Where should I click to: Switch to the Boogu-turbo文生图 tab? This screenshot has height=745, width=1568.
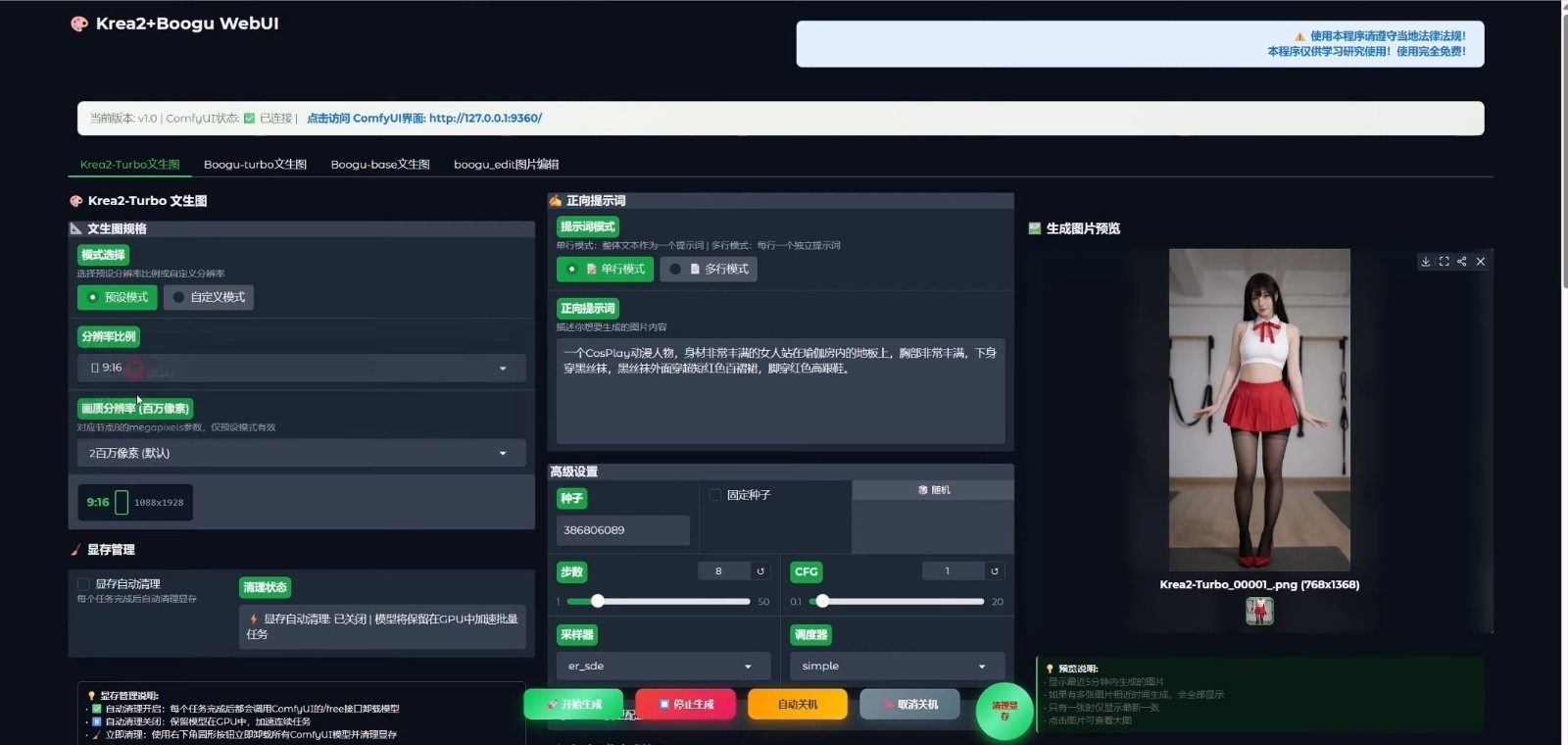(255, 165)
